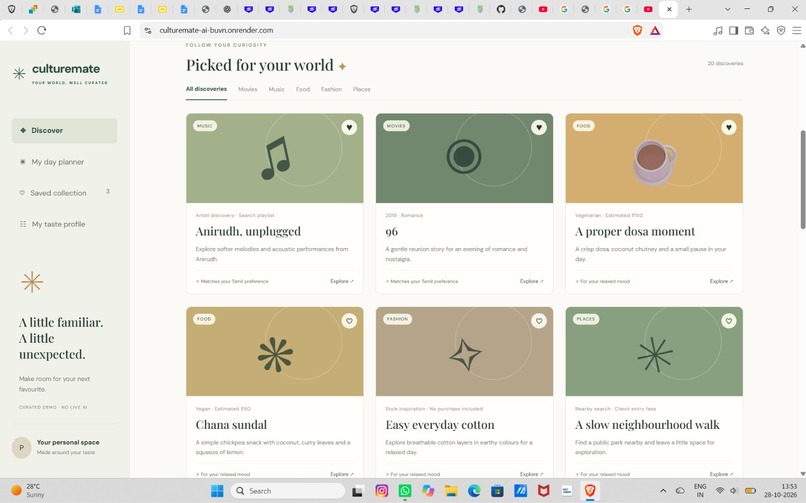The image size is (806, 503).
Task: Click the Anirudh, unplugged title
Action: pos(248,232)
